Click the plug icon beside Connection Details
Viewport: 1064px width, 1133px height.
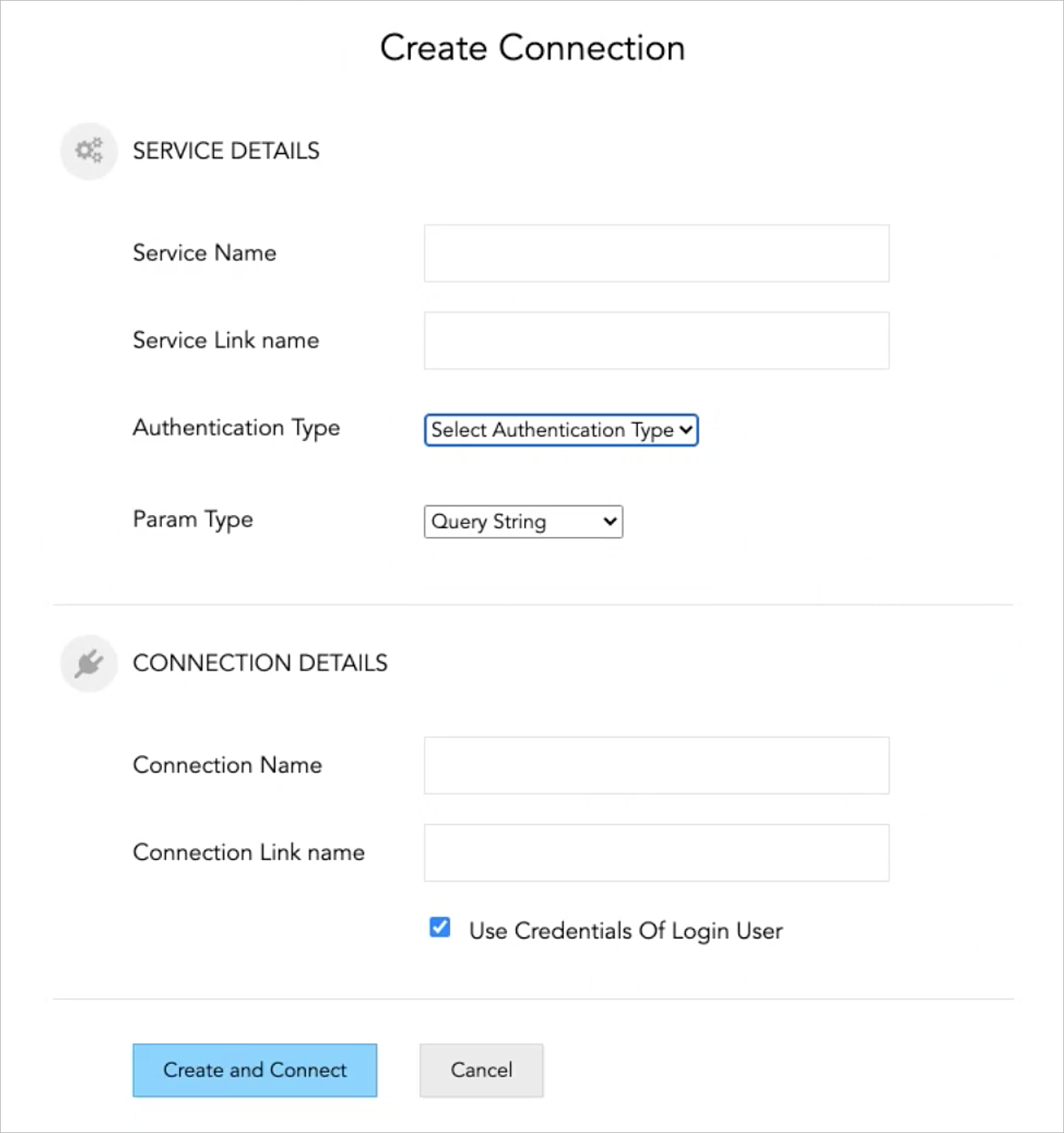pos(88,664)
